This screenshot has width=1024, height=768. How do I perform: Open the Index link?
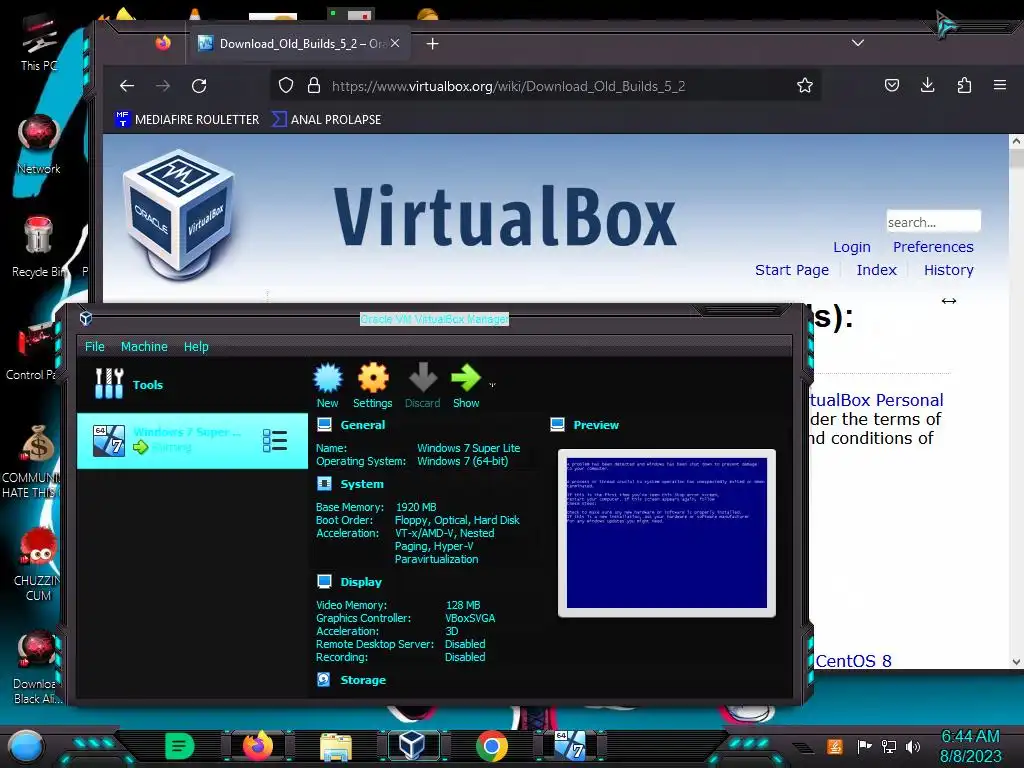[876, 270]
